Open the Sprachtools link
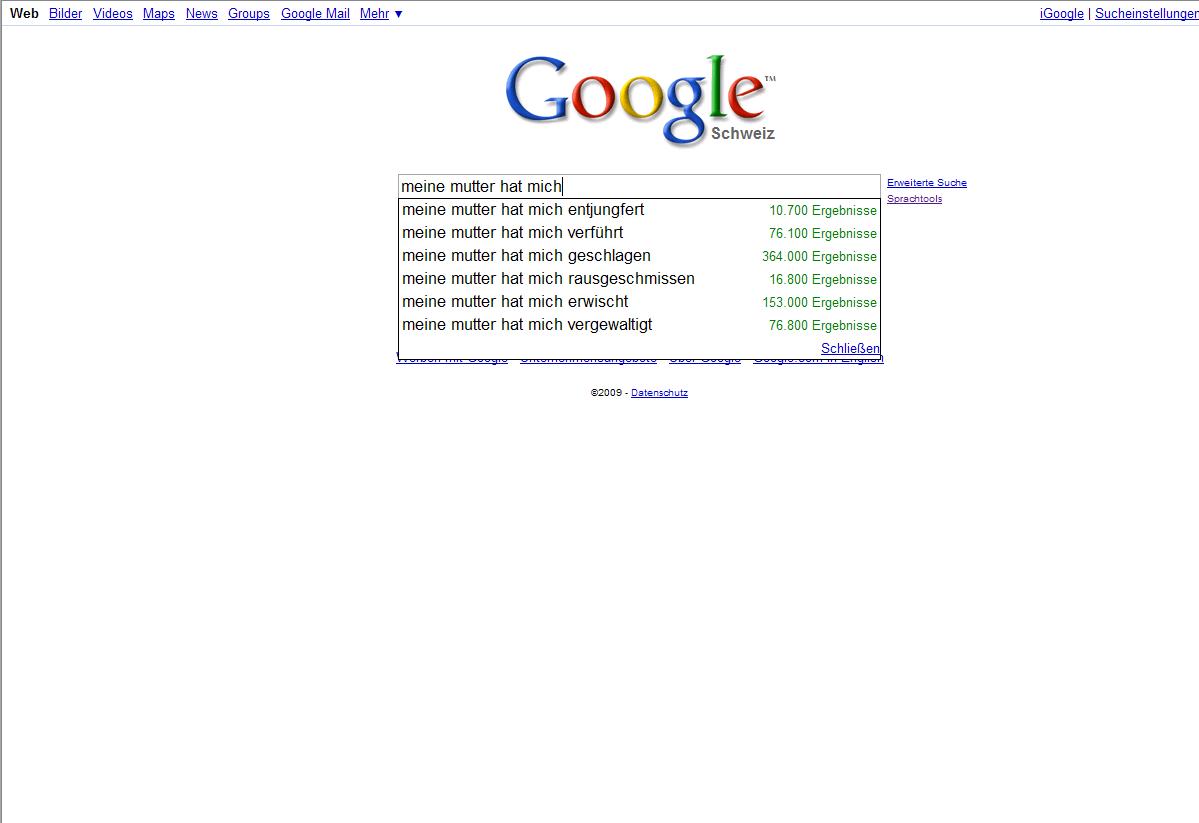Image resolution: width=1199 pixels, height=823 pixels. coord(915,199)
